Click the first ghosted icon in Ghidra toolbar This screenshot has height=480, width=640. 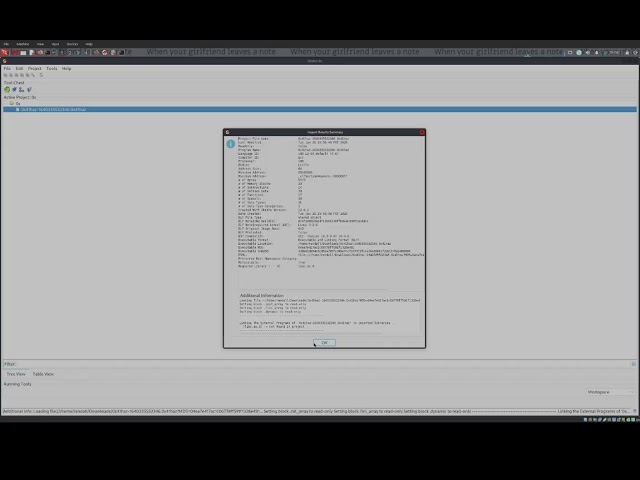tap(6, 75)
